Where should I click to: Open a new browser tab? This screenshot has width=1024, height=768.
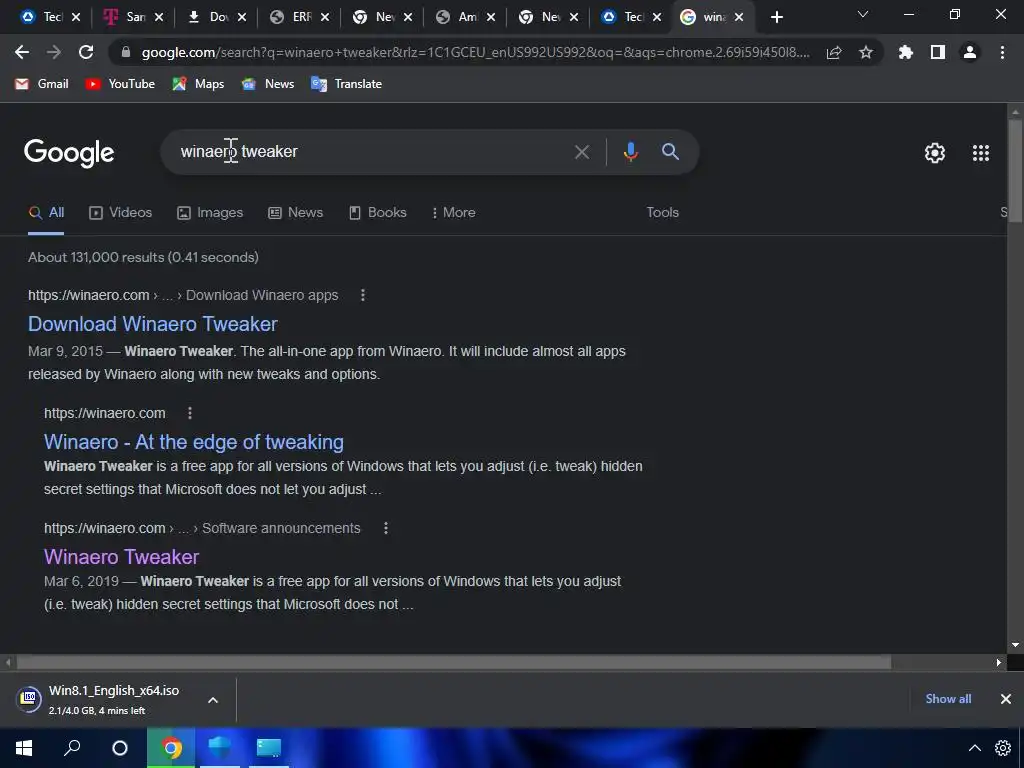coord(776,18)
